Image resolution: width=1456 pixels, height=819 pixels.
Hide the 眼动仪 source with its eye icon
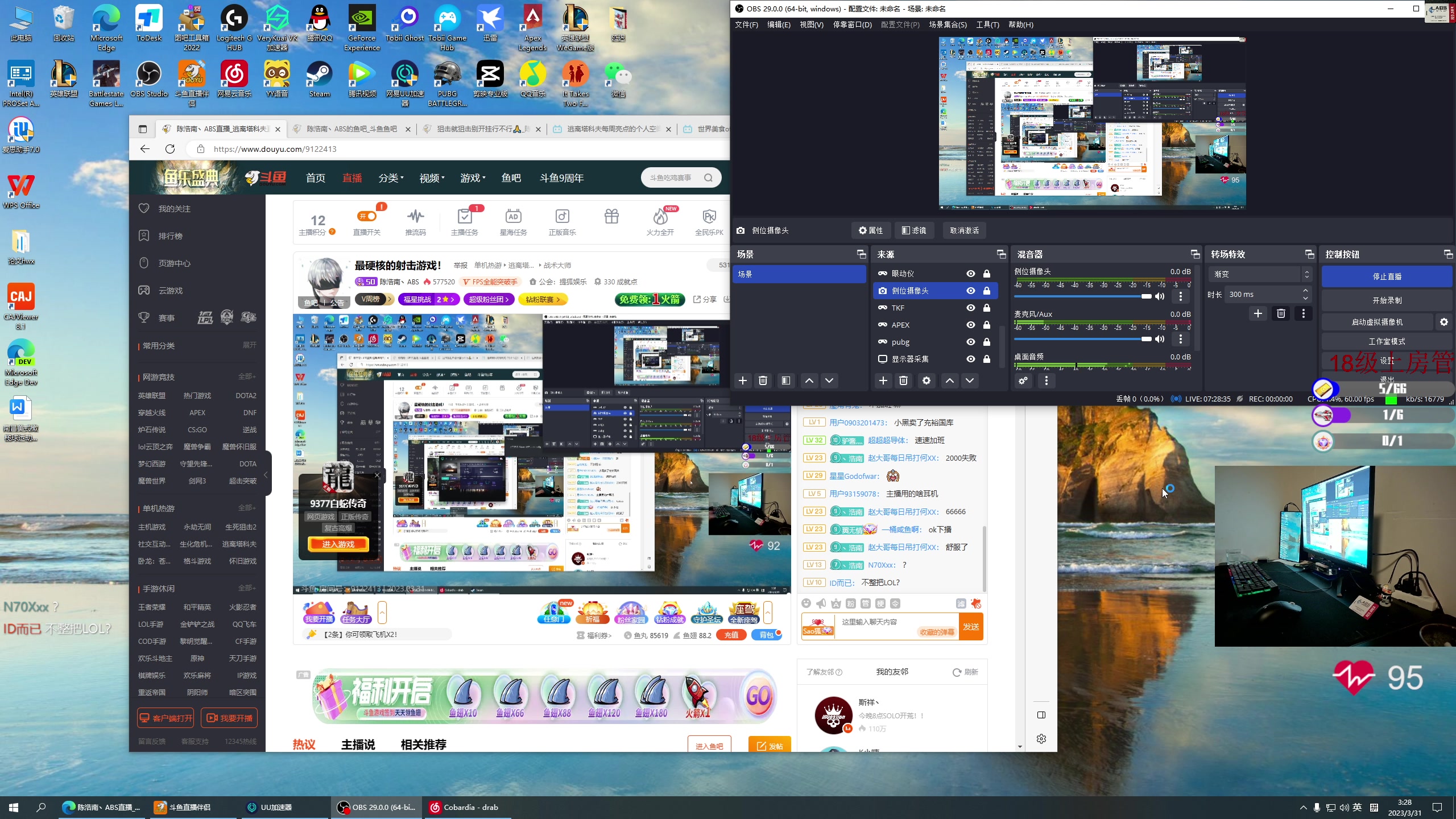click(x=971, y=274)
